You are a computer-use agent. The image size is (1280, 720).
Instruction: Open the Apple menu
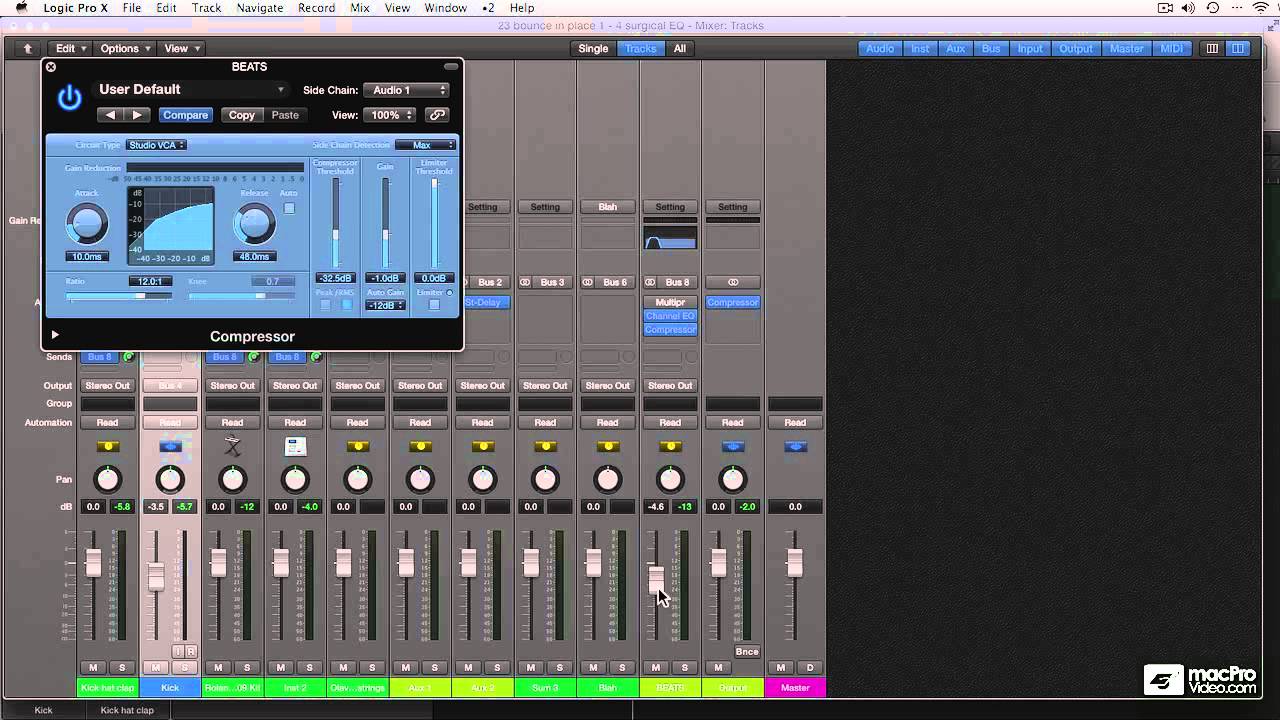click(21, 8)
